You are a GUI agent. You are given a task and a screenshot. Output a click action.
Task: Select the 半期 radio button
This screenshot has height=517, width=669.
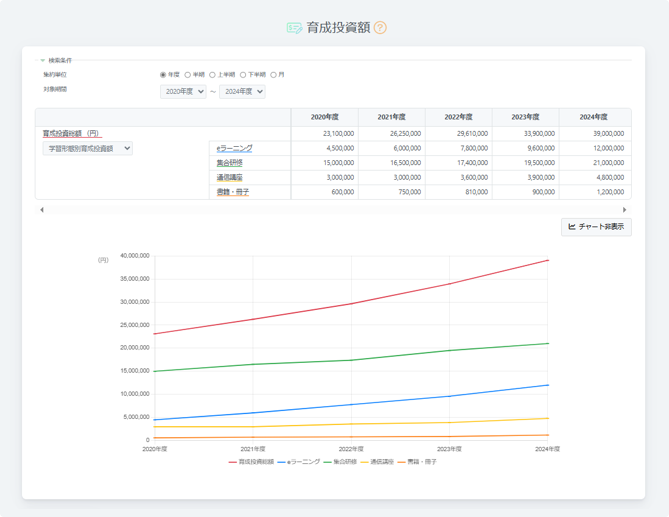pos(188,75)
